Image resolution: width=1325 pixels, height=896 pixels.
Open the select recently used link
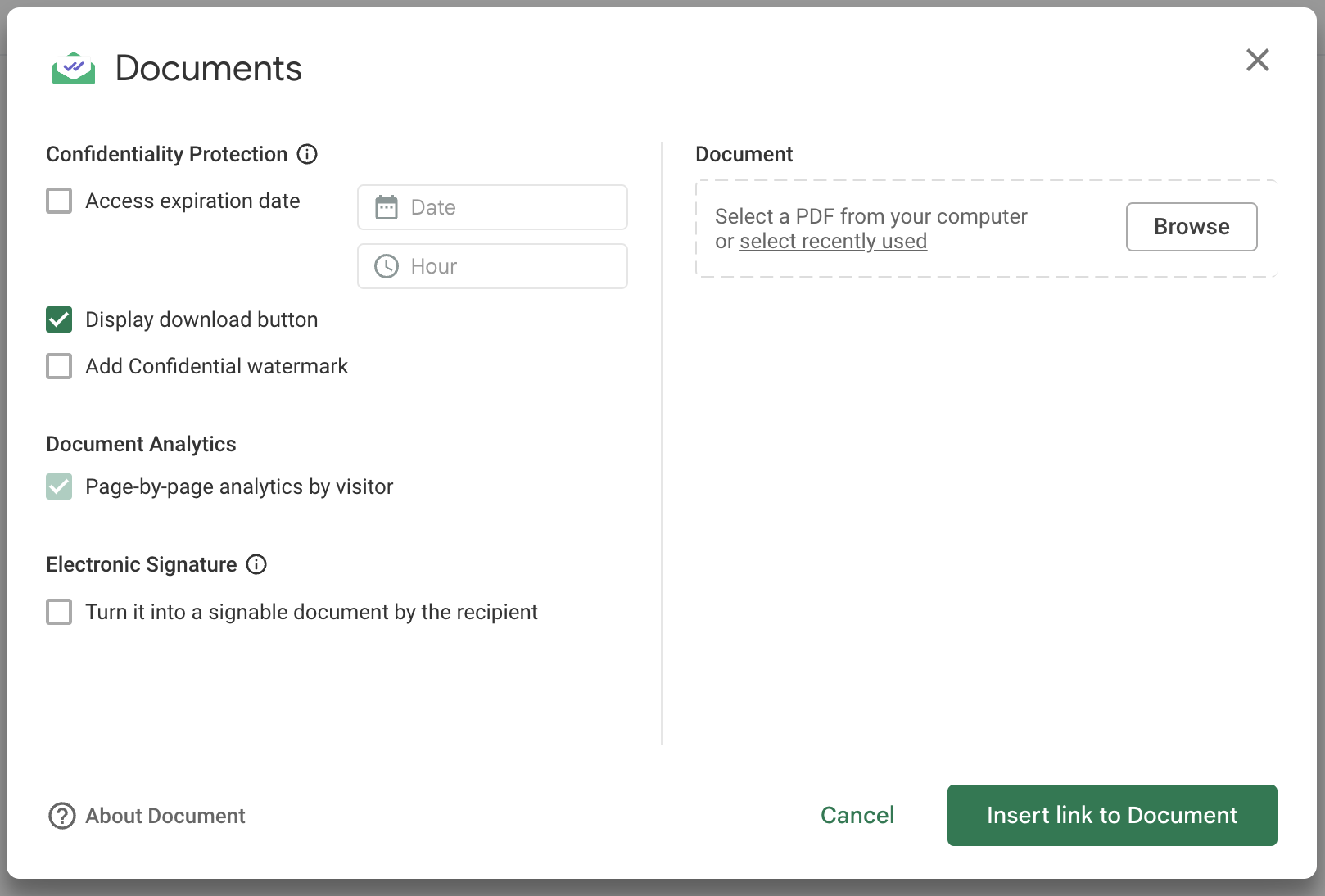click(x=833, y=242)
